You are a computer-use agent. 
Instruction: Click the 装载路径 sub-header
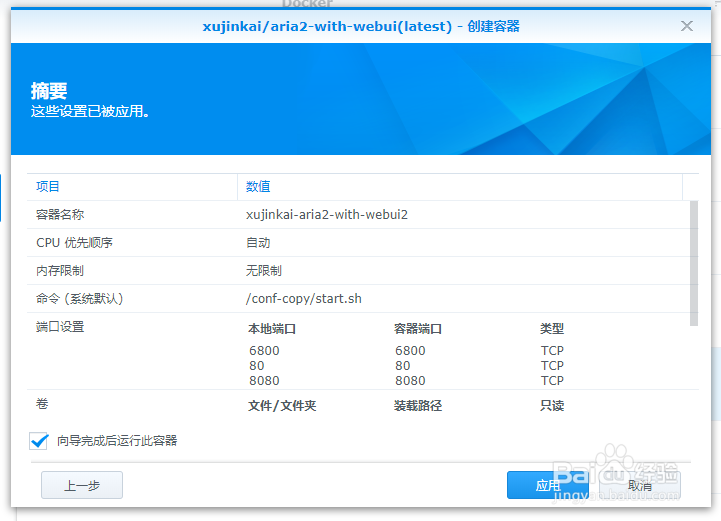pos(418,406)
